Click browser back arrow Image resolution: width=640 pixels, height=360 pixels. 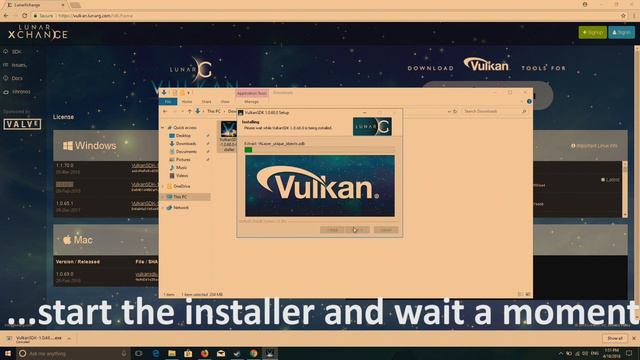(6, 16)
